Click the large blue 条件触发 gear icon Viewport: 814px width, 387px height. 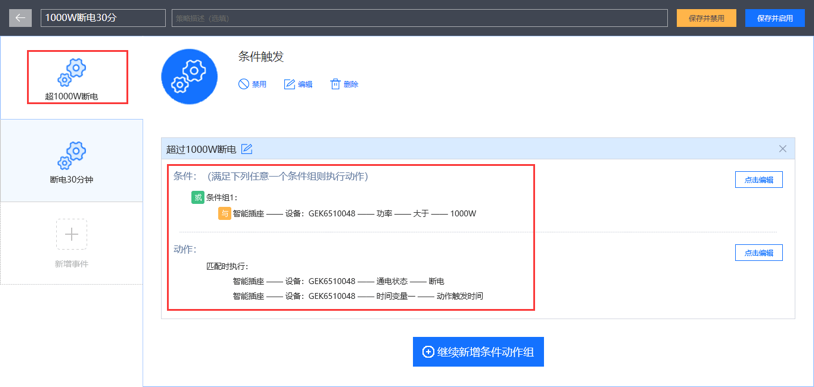(189, 77)
